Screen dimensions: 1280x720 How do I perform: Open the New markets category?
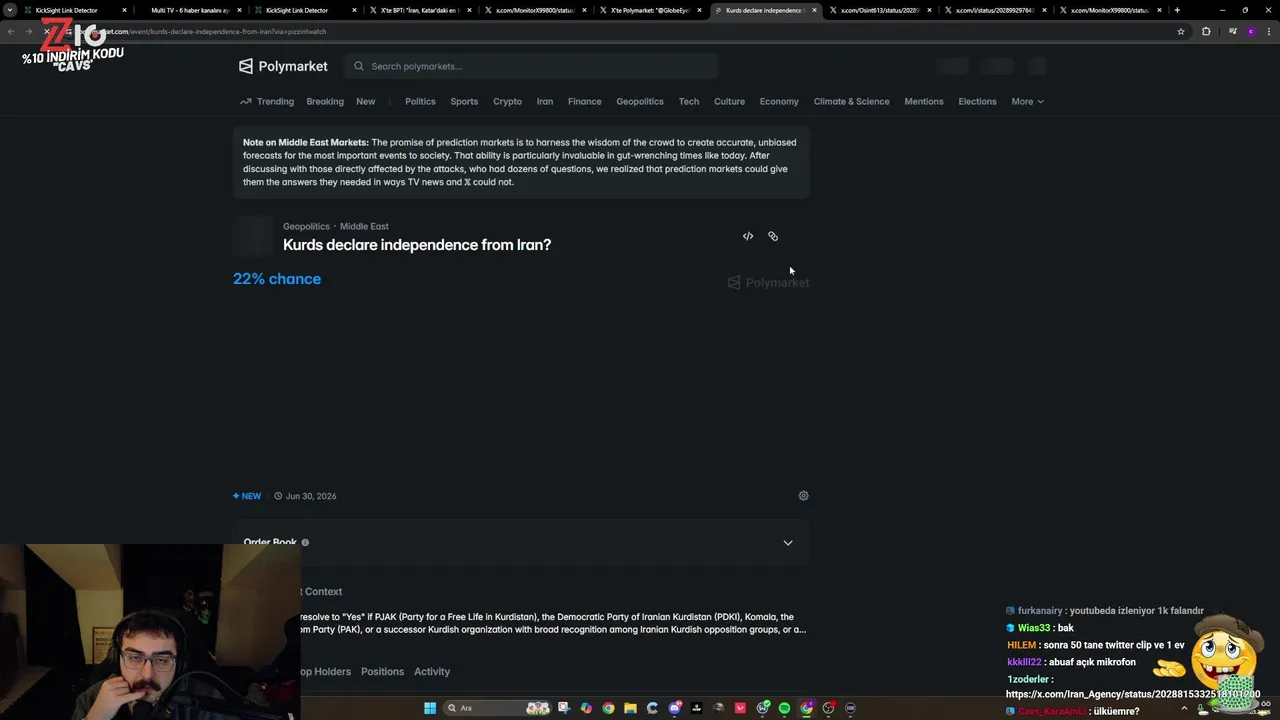(366, 101)
